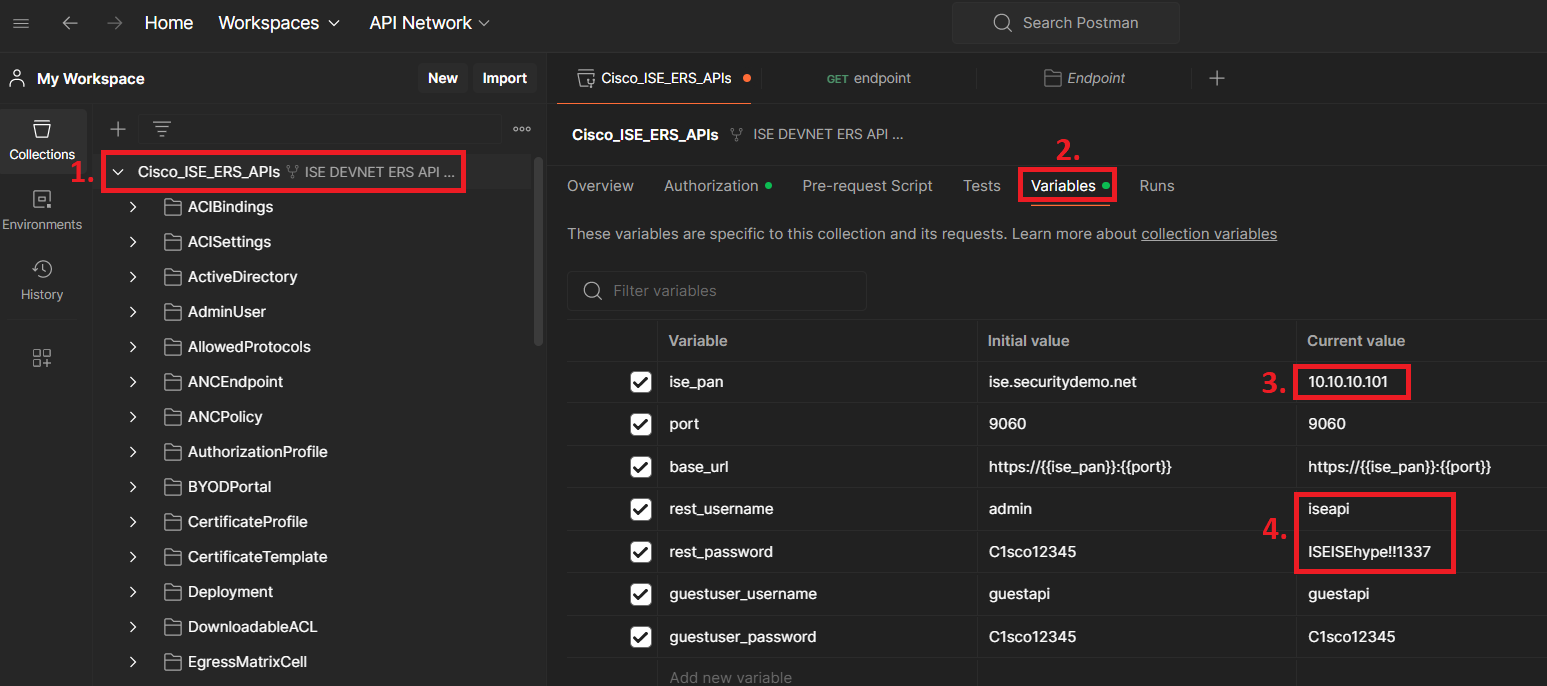Open the filter icon above the collection list

click(161, 128)
